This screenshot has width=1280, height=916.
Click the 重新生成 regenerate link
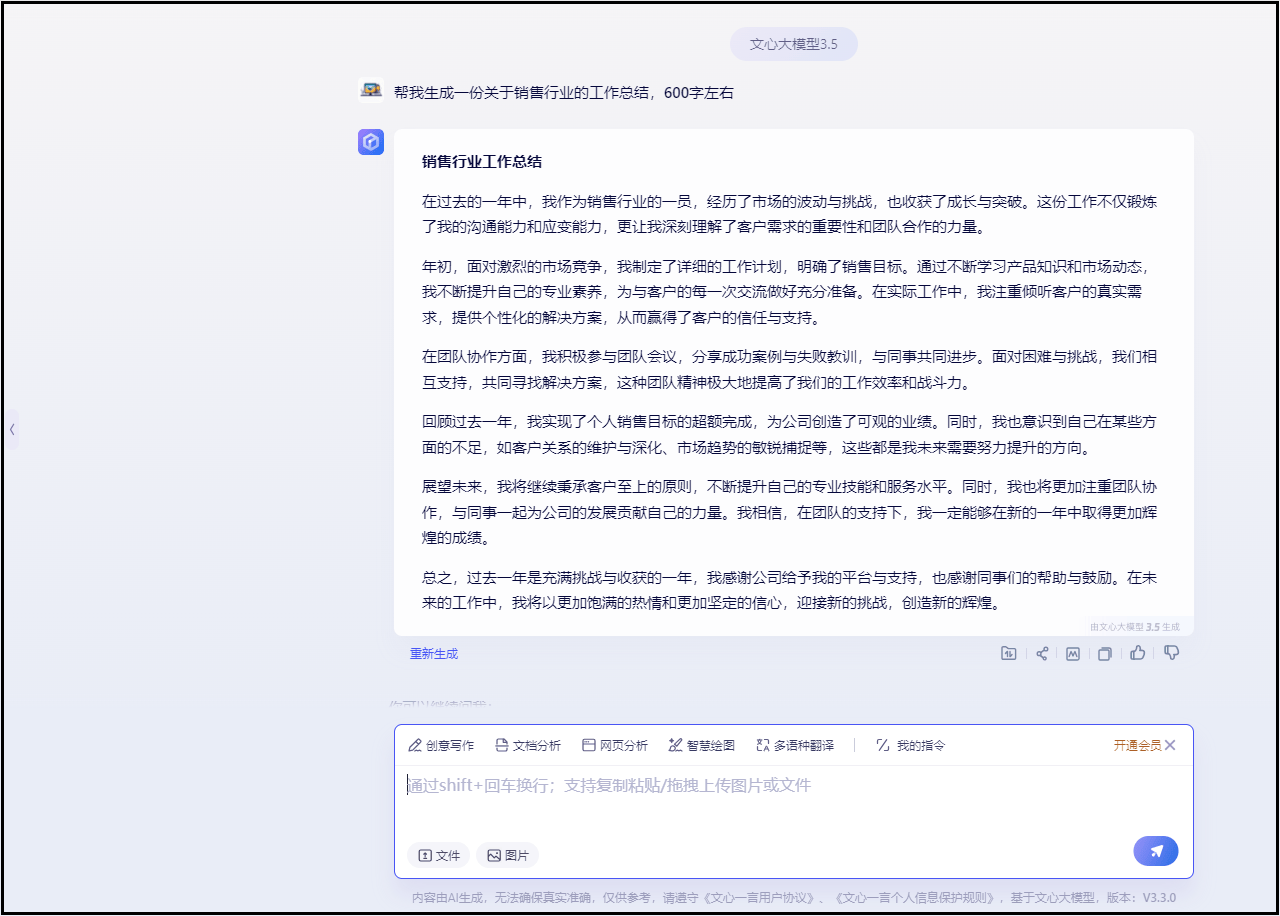pyautogui.click(x=434, y=654)
